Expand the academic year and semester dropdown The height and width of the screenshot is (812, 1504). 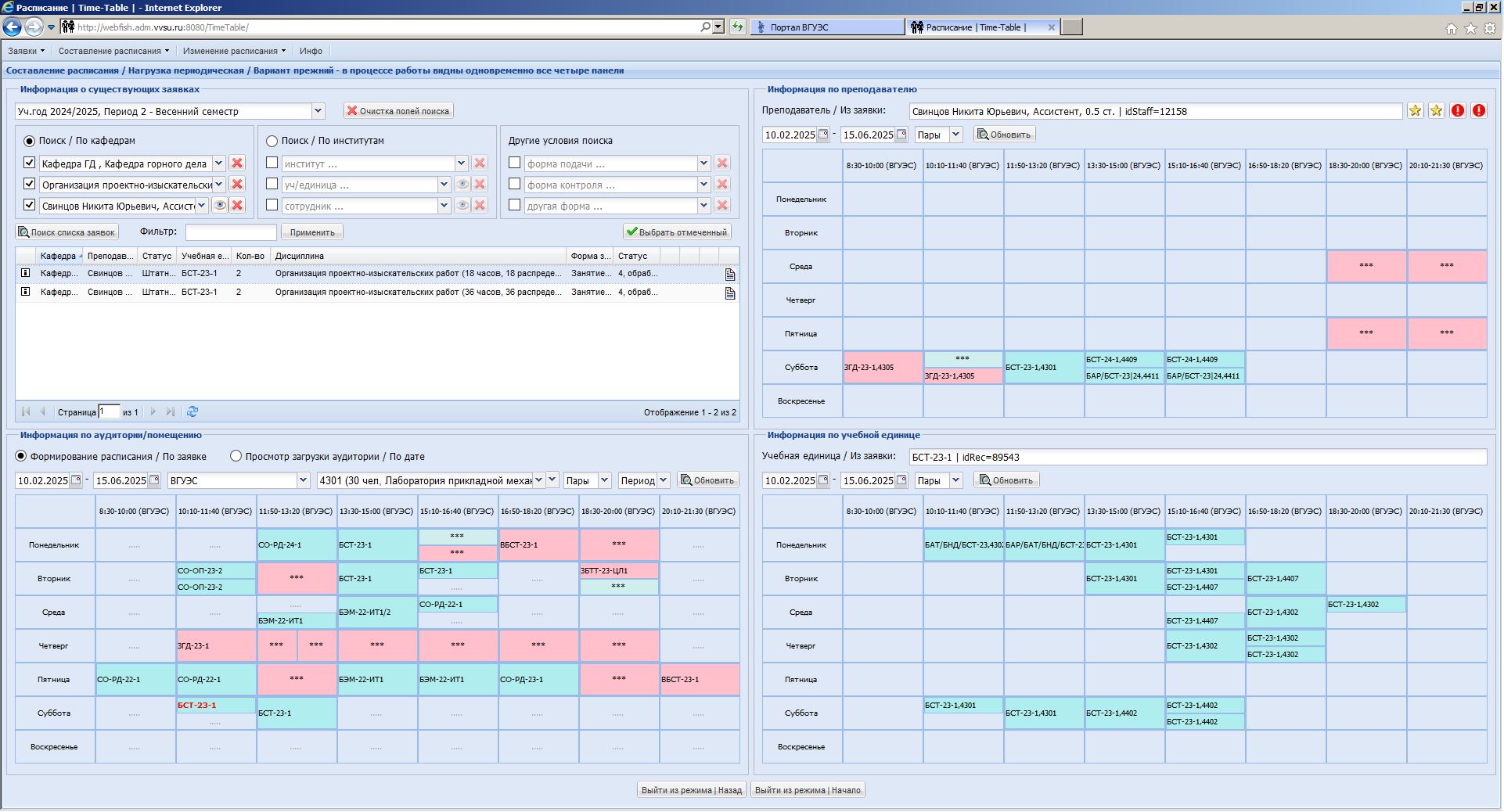point(318,111)
